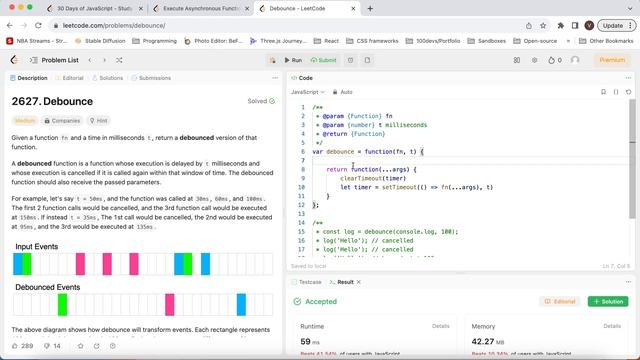
Task: Open code panel more options ellipsis
Action: [629, 78]
